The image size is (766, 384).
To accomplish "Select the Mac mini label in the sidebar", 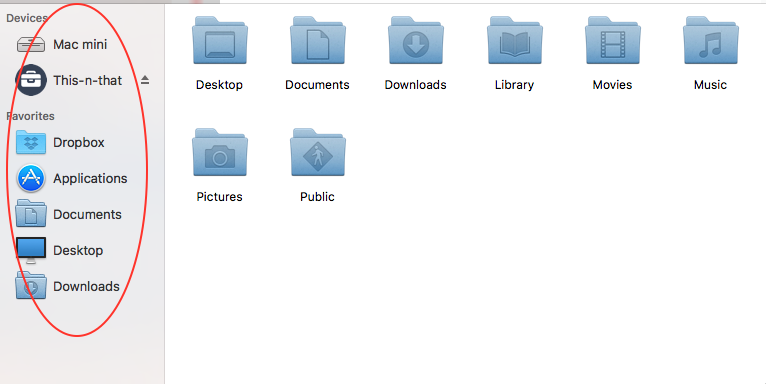I will (80, 44).
